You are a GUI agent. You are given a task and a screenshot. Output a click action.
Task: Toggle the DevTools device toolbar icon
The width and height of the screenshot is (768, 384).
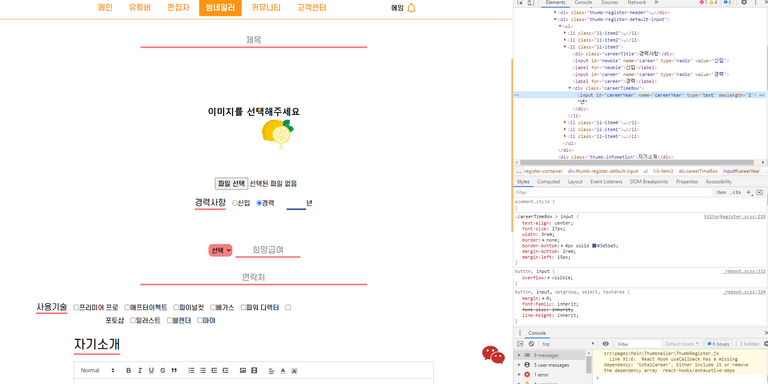(x=531, y=2)
